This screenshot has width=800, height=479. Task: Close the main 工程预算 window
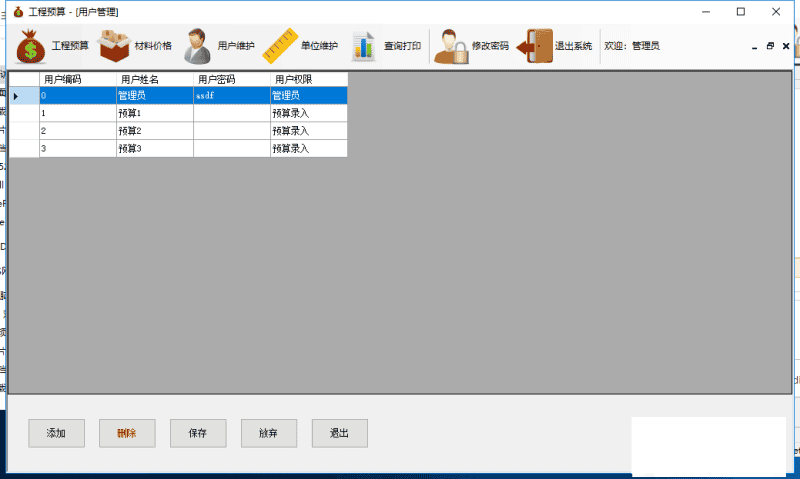click(x=776, y=12)
